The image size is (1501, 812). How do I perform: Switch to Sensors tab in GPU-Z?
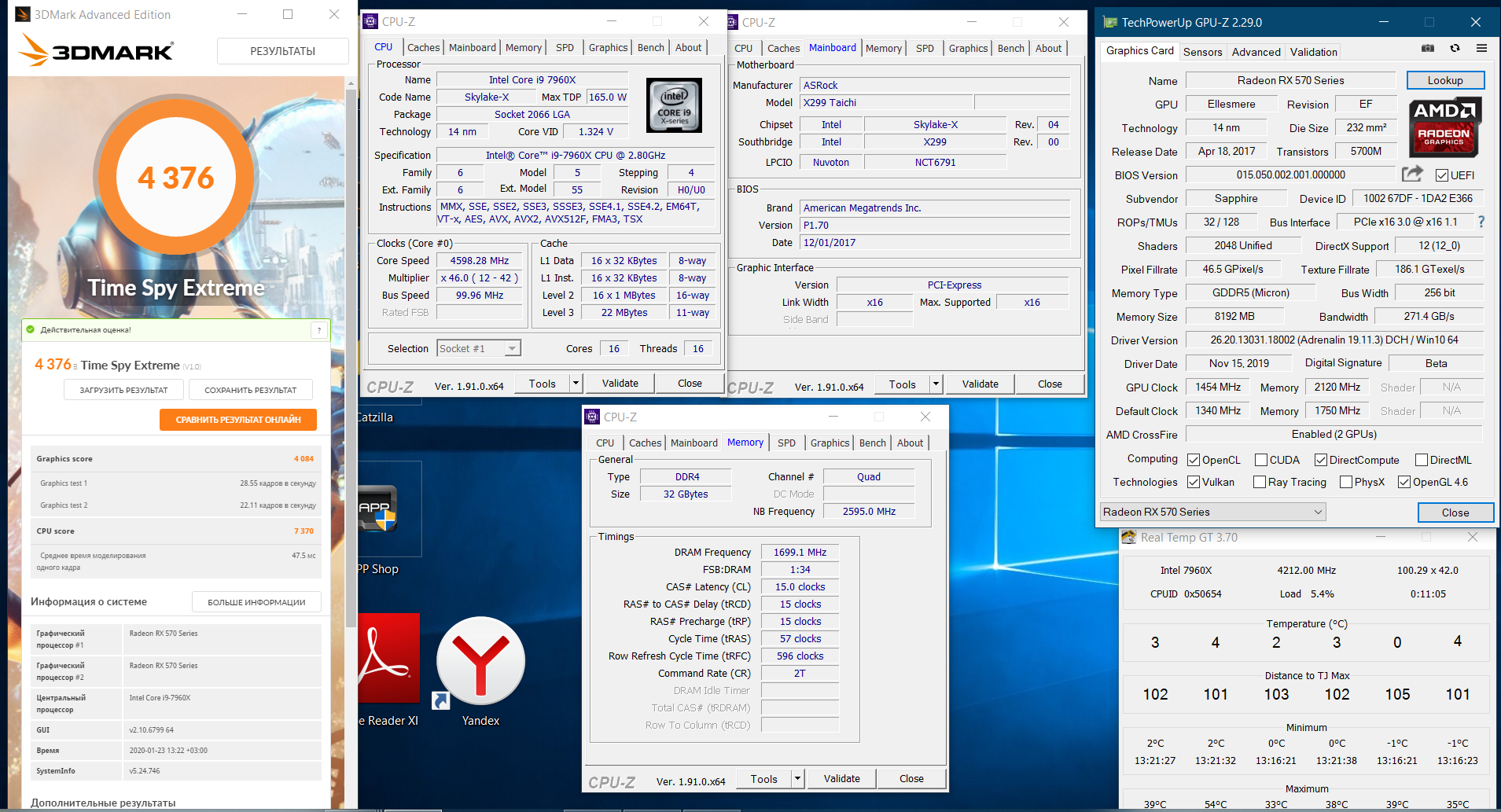pyautogui.click(x=1202, y=52)
